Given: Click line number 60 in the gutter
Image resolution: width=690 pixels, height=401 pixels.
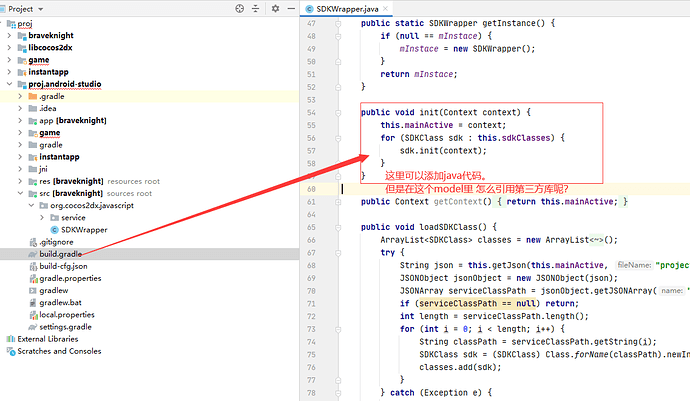Looking at the screenshot, I should pyautogui.click(x=312, y=189).
